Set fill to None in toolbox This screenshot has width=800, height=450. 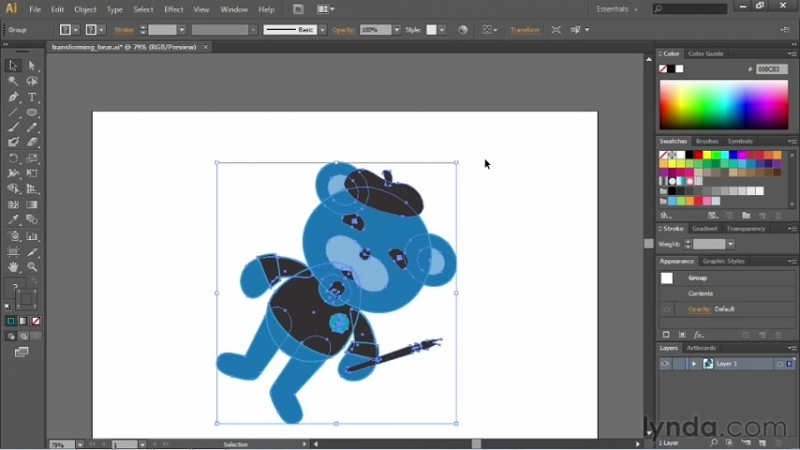36,321
